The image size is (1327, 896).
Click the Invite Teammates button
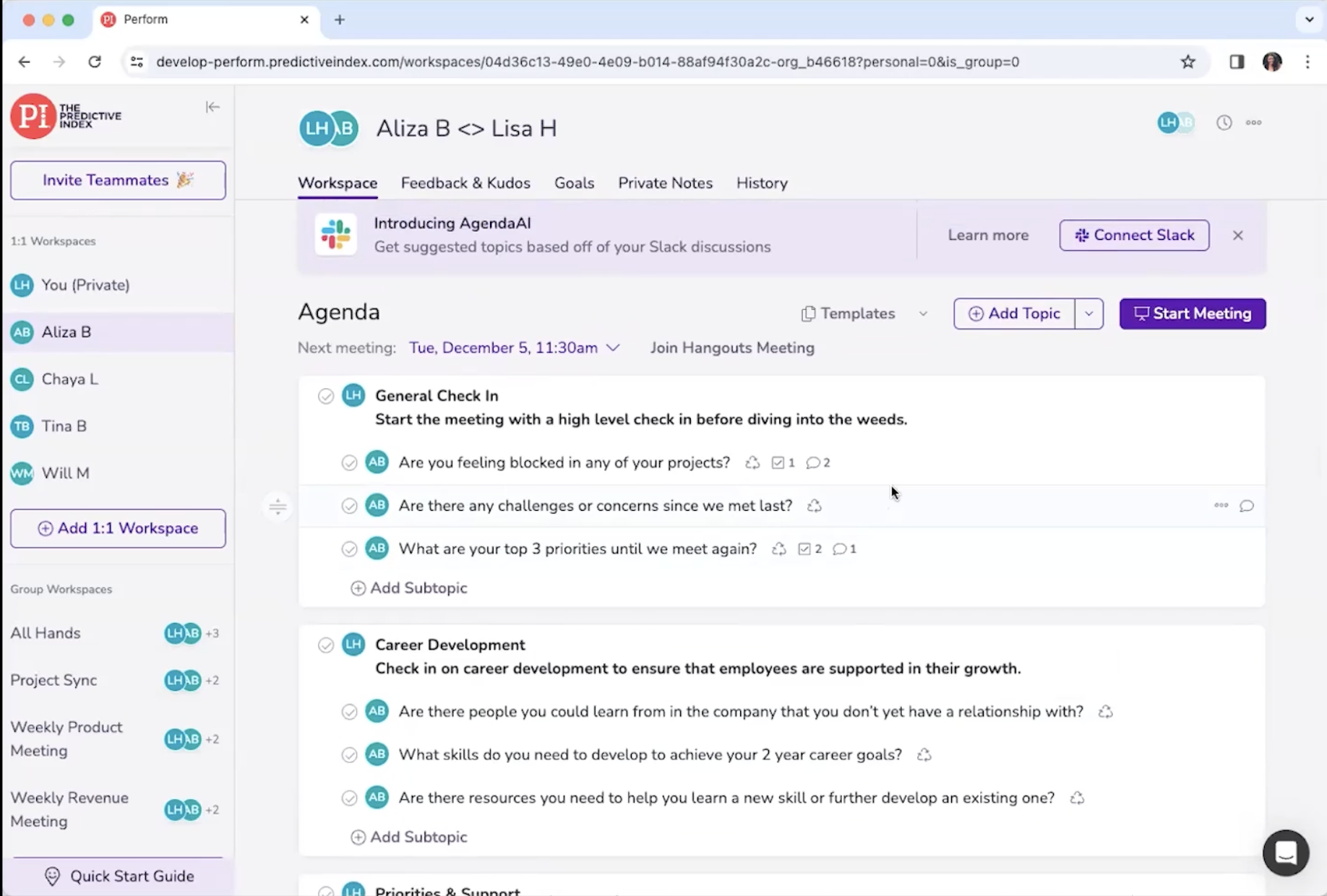pyautogui.click(x=118, y=180)
